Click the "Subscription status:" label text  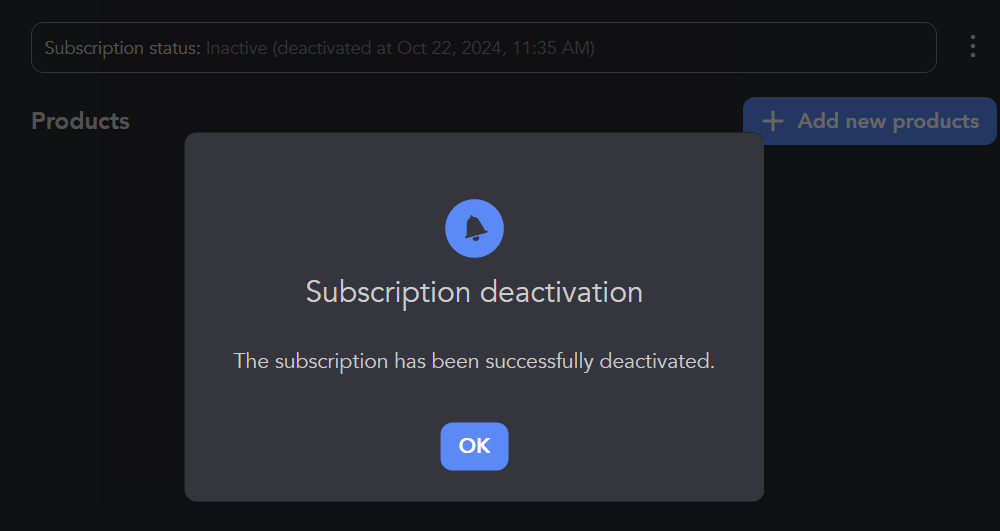[x=122, y=48]
